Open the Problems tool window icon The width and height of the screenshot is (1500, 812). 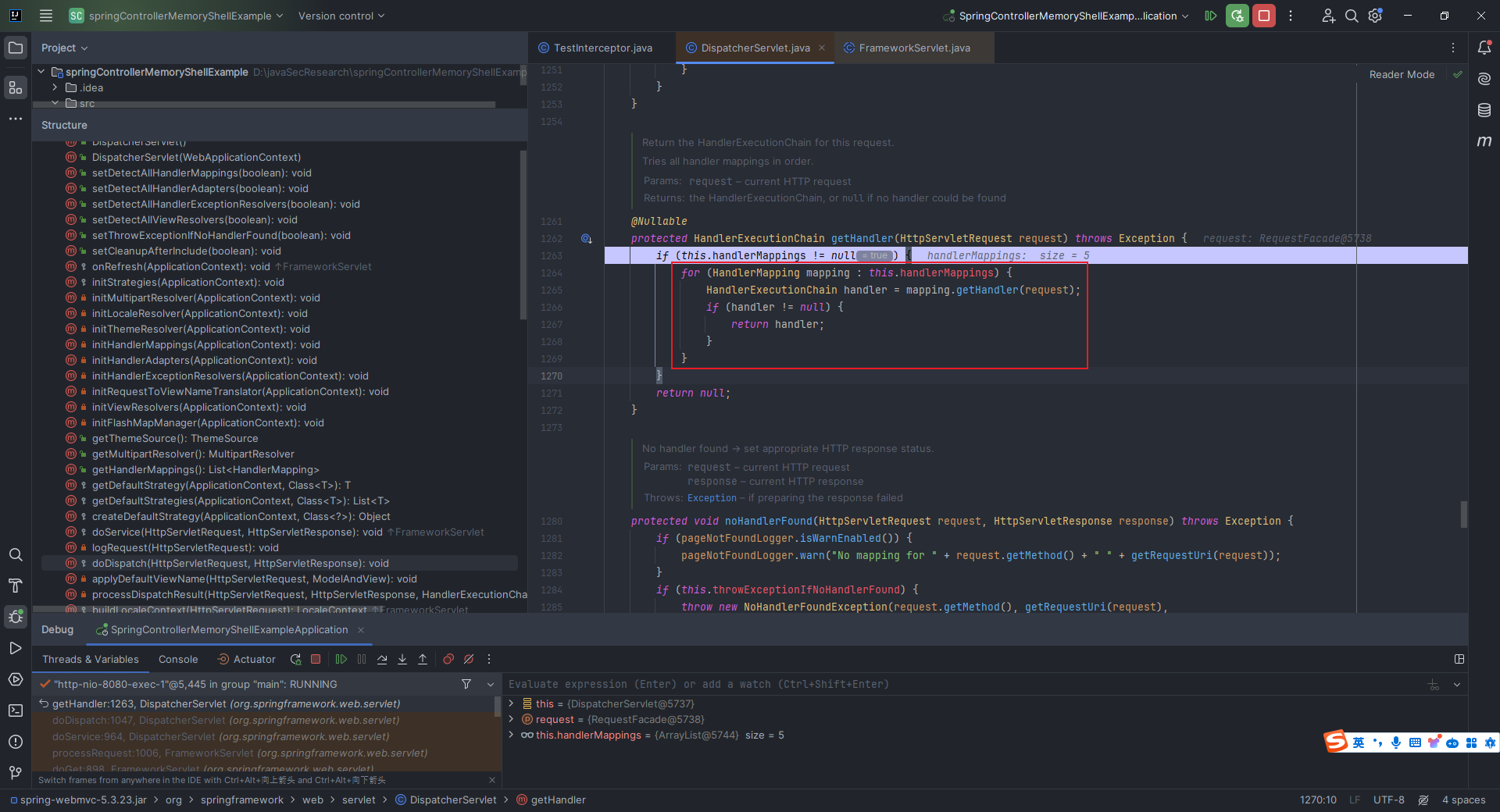point(16,742)
